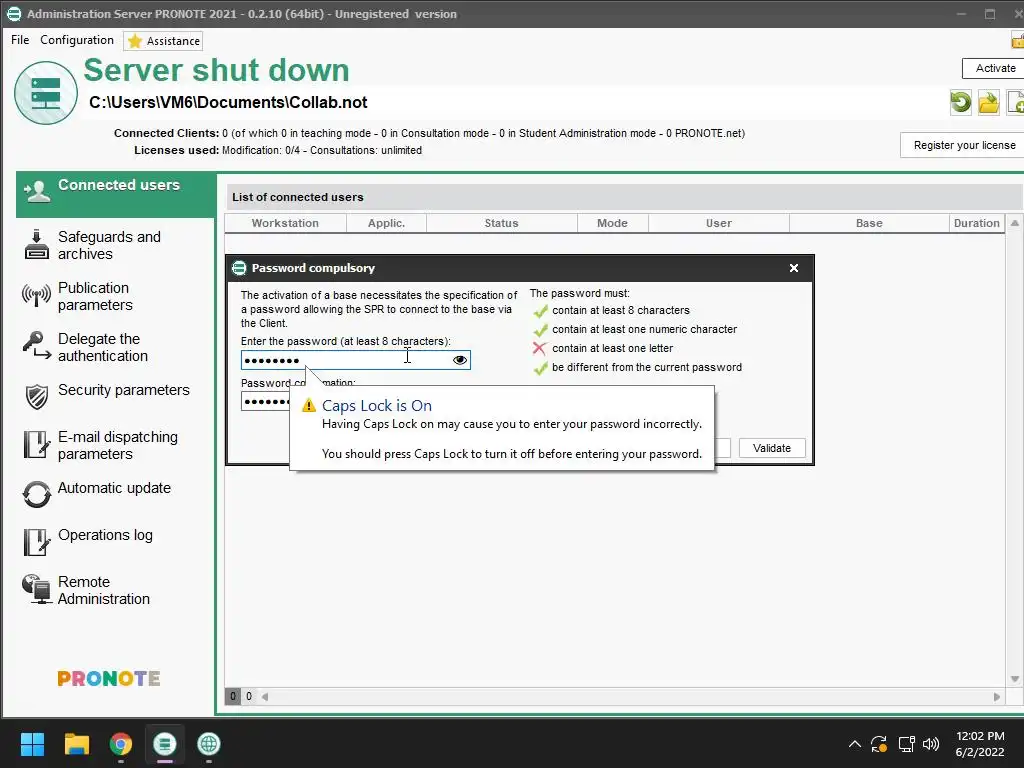The width and height of the screenshot is (1024, 768).
Task: Sort by Workstation column
Action: click(285, 223)
